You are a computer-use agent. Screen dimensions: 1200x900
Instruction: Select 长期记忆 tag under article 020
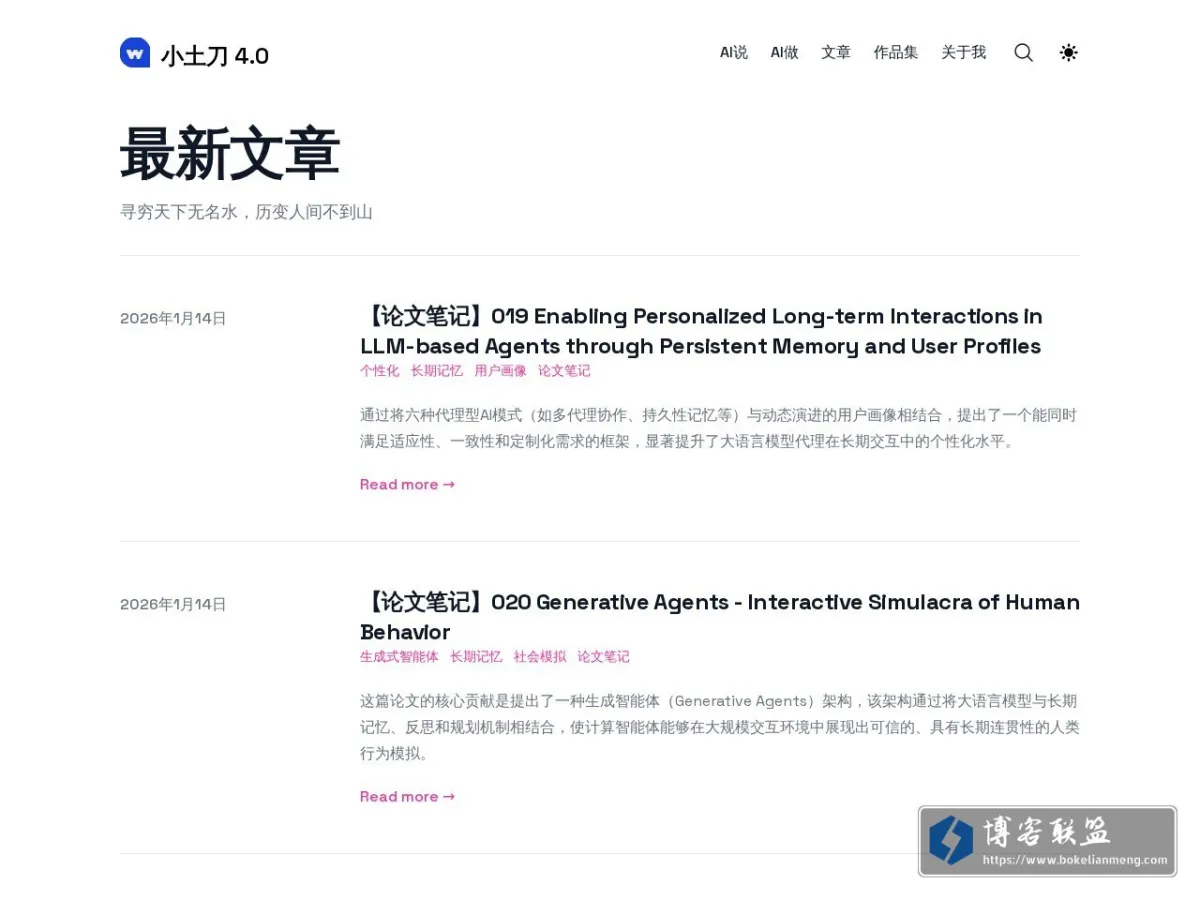click(x=476, y=657)
